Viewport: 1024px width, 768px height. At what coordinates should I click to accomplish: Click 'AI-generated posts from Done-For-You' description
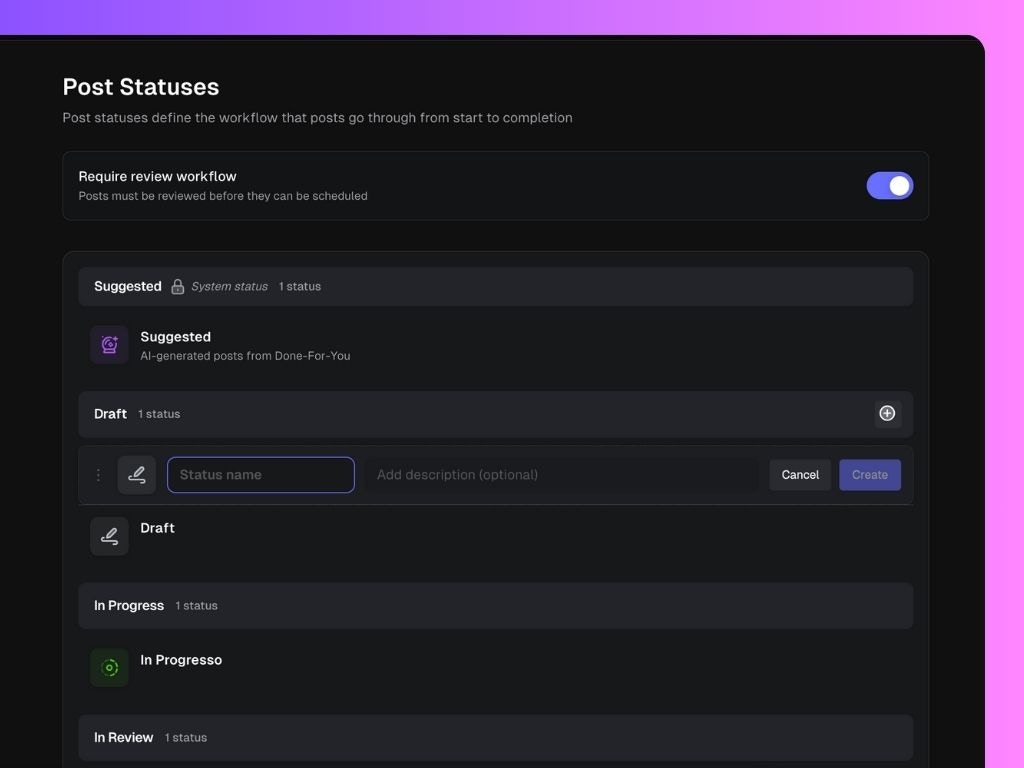[x=245, y=356]
